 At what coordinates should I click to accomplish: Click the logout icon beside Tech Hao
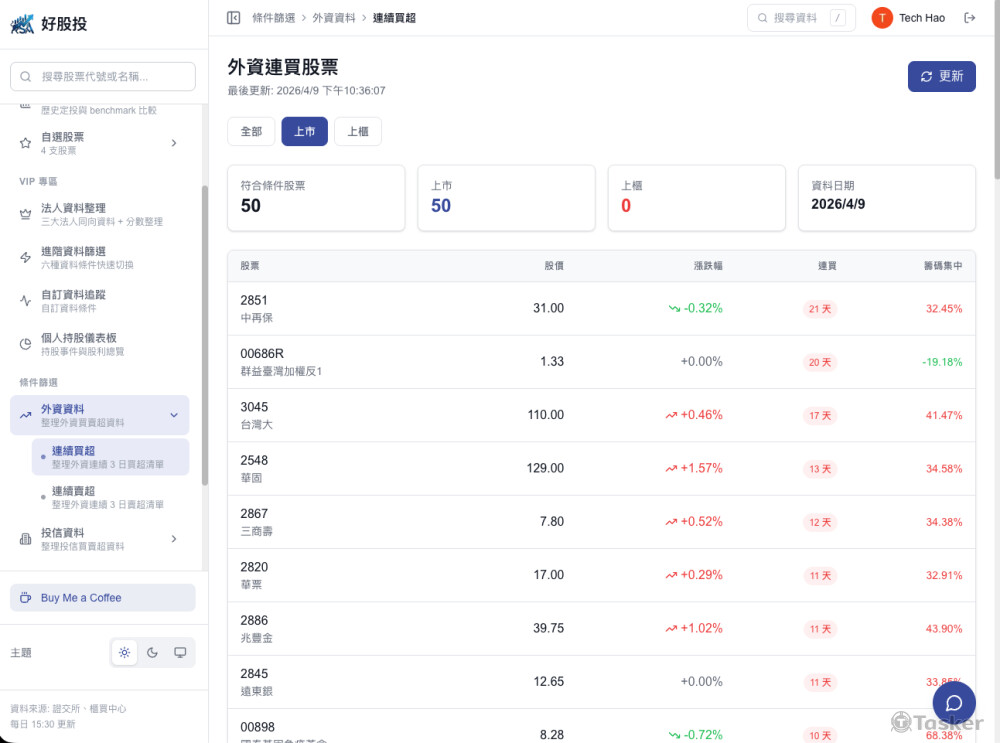968,18
